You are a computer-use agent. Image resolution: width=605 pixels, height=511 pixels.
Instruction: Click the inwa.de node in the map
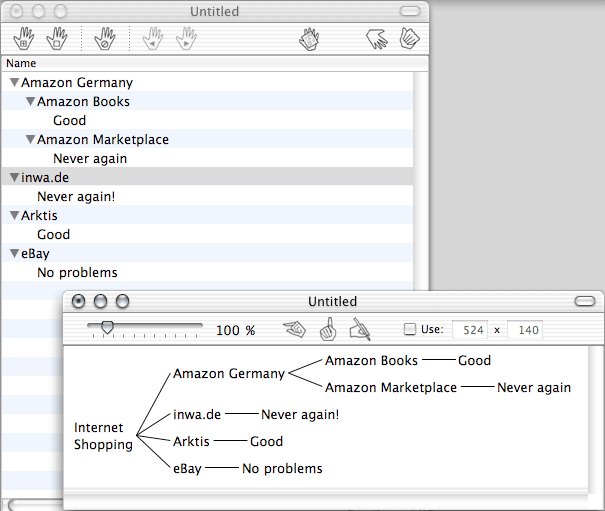coord(197,415)
